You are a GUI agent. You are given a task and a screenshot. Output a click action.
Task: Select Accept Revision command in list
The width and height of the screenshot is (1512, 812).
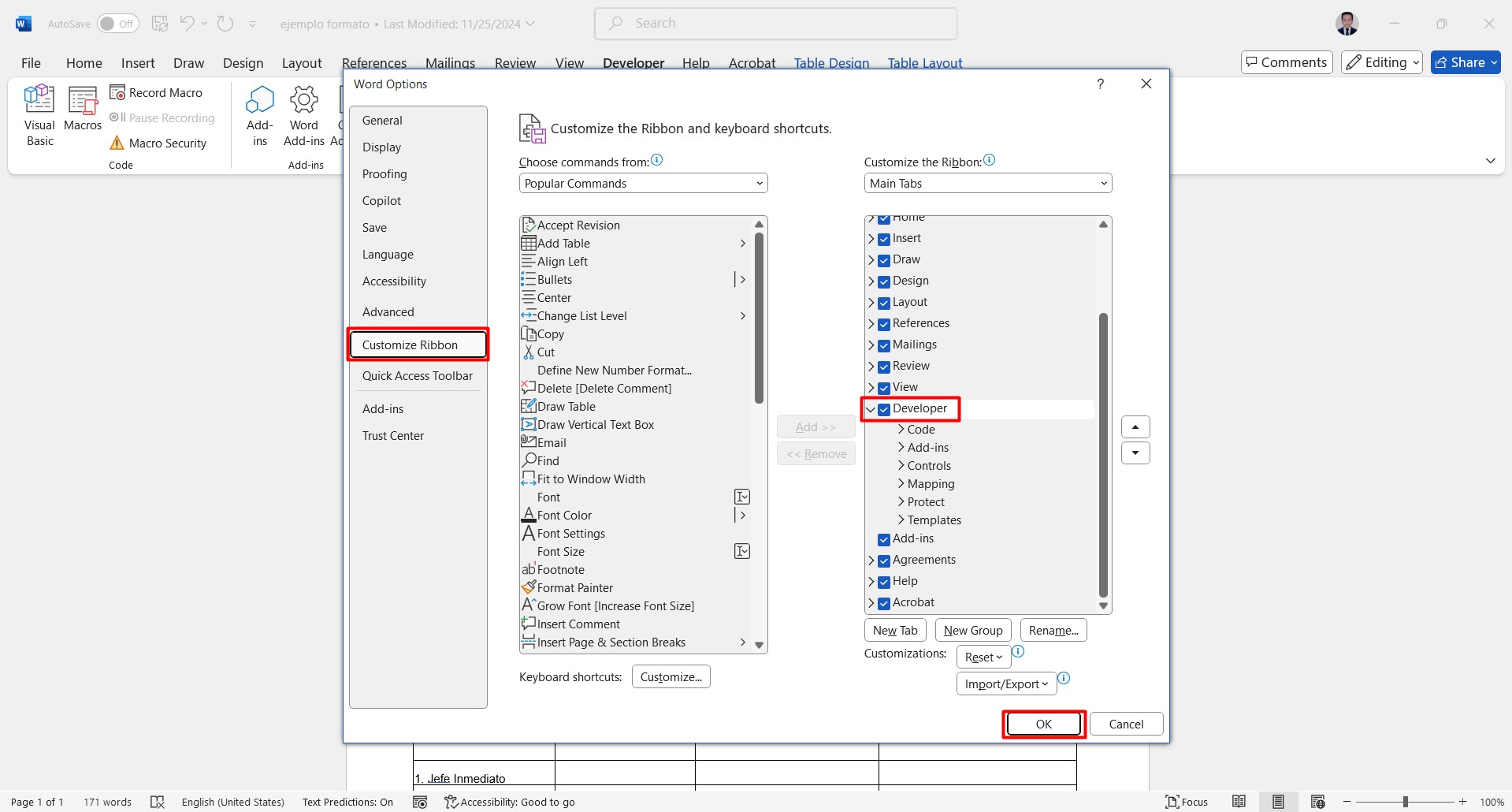[635, 225]
